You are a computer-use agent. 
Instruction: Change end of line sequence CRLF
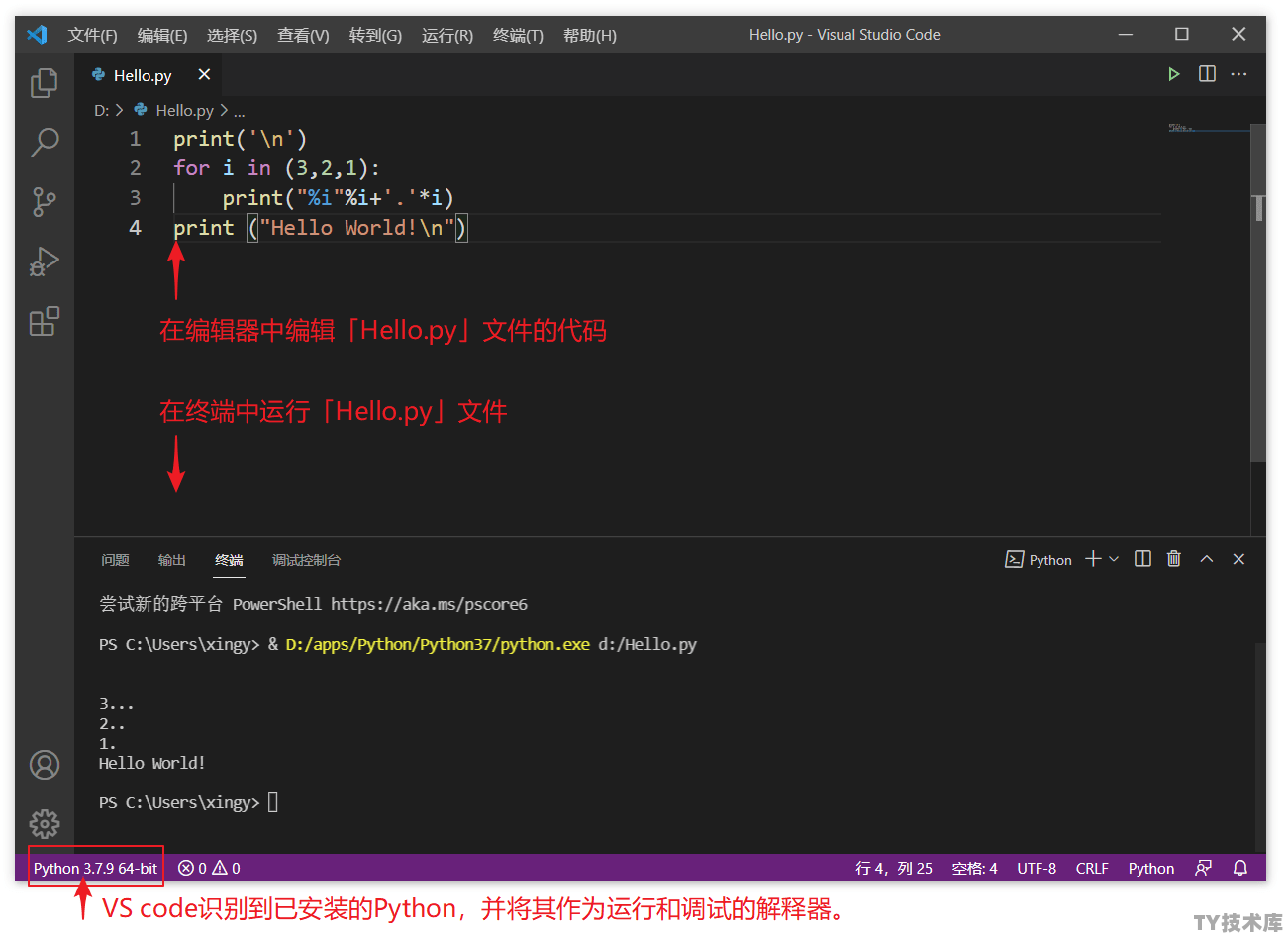click(1092, 868)
